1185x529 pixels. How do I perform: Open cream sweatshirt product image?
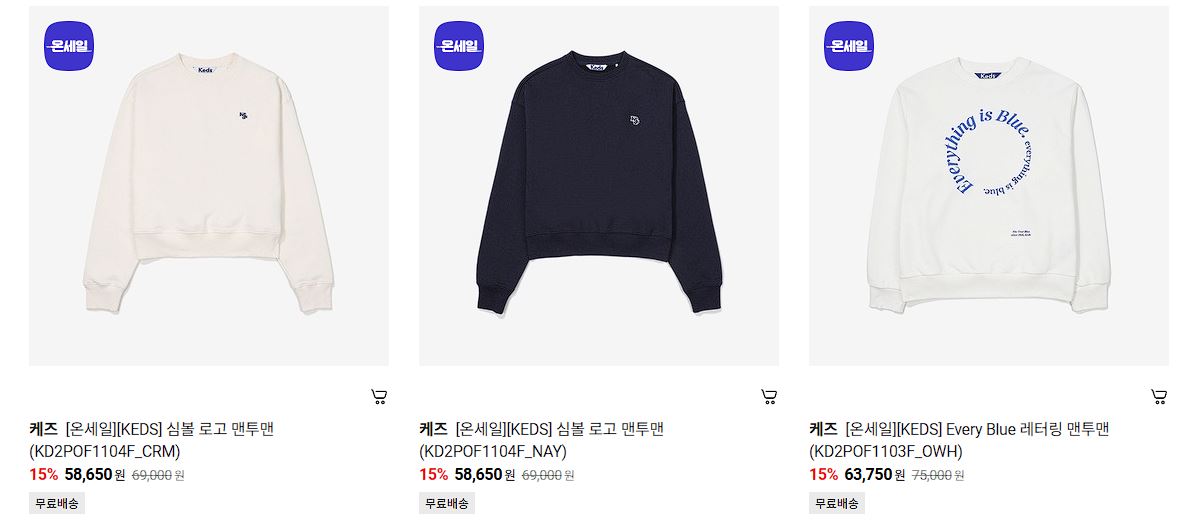click(x=209, y=186)
